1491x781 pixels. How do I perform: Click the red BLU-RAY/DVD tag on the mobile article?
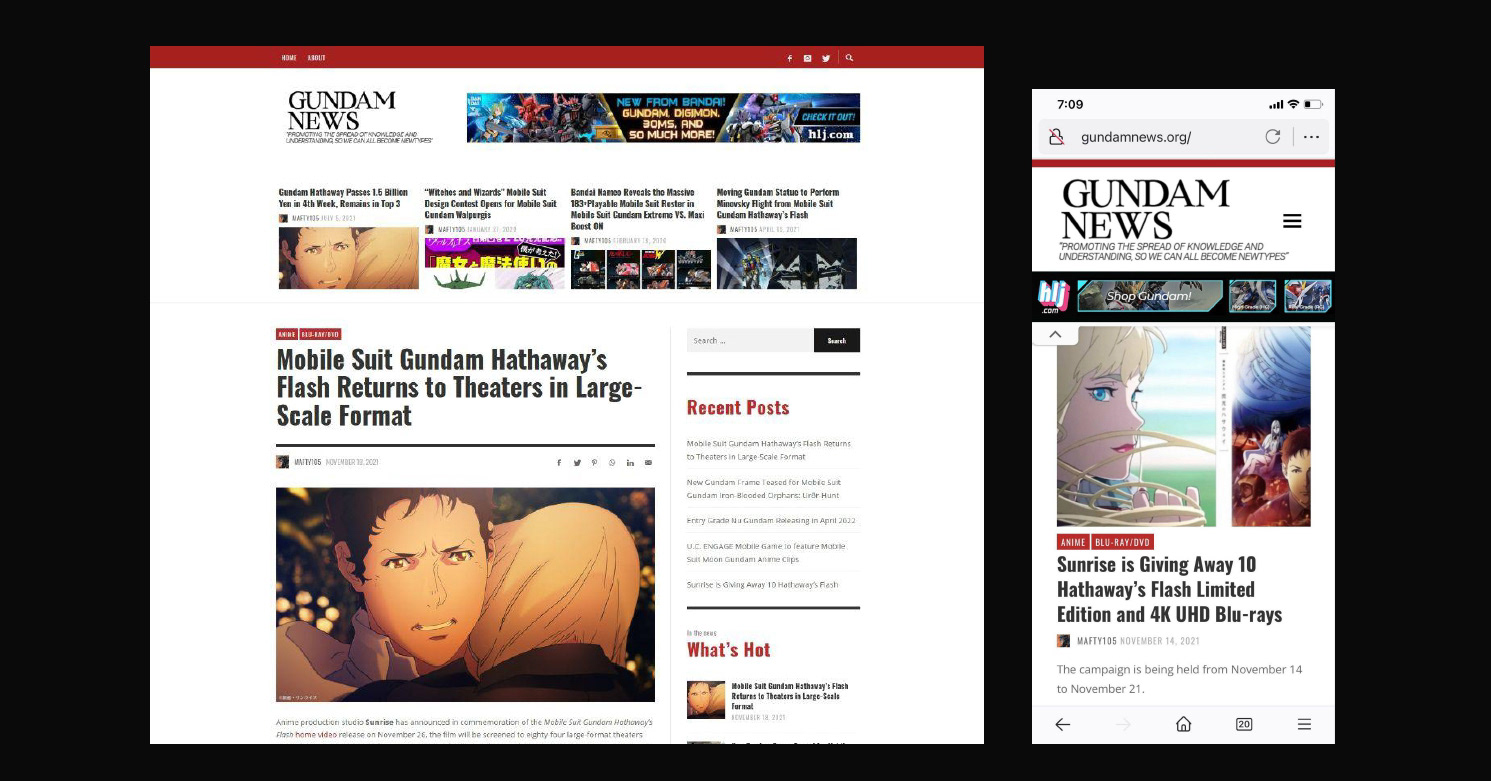pos(1123,542)
